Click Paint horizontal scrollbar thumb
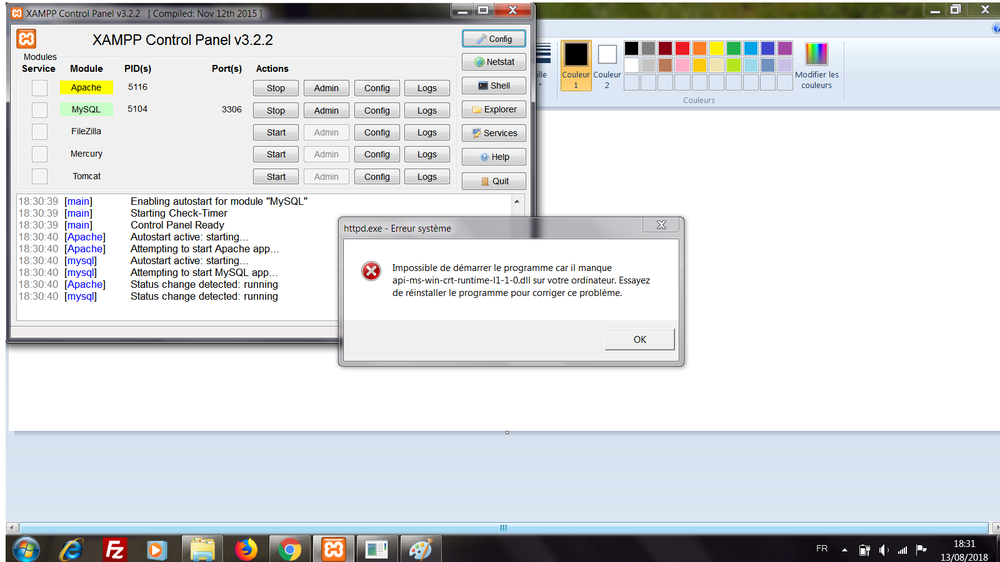This screenshot has height=562, width=1000. (x=503, y=528)
